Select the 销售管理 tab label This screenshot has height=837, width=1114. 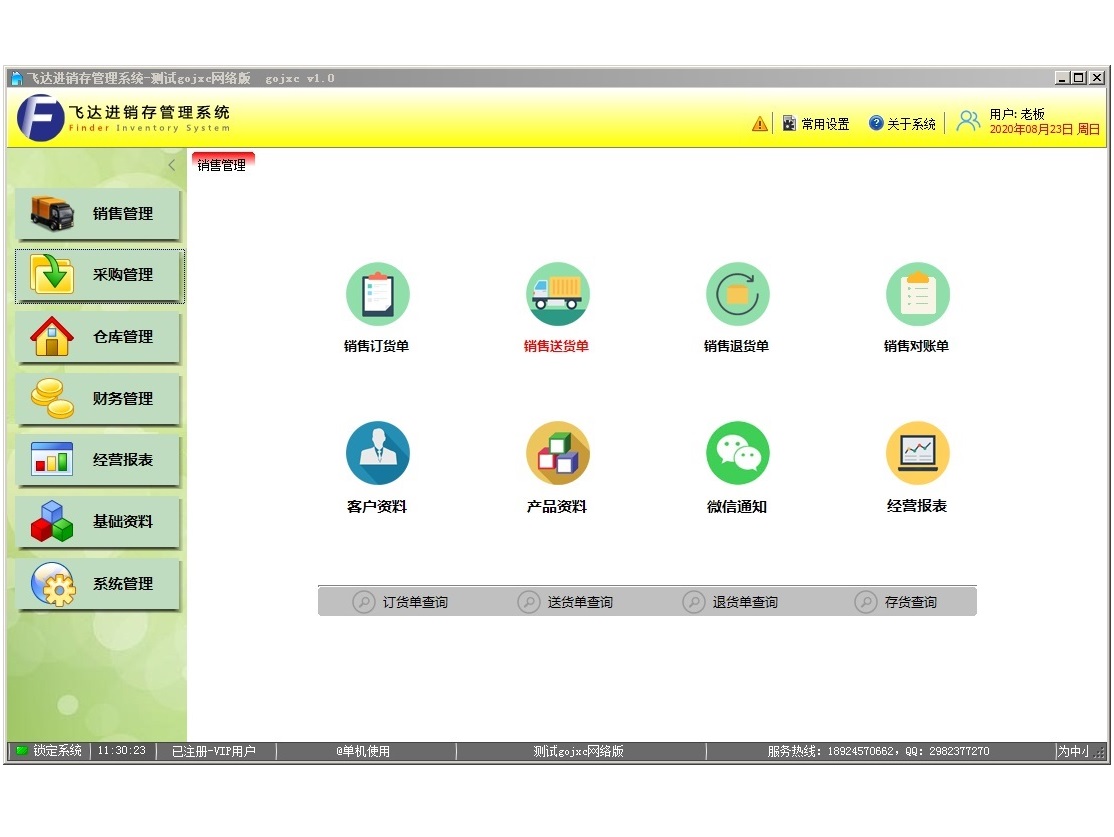point(222,165)
